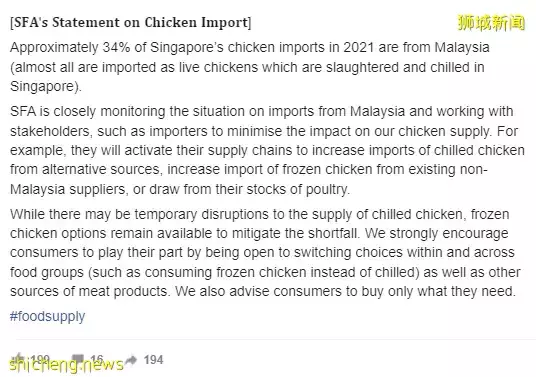Click the phrase 'mitigate the shortfall'
The width and height of the screenshot is (536, 377).
(x=295, y=233)
